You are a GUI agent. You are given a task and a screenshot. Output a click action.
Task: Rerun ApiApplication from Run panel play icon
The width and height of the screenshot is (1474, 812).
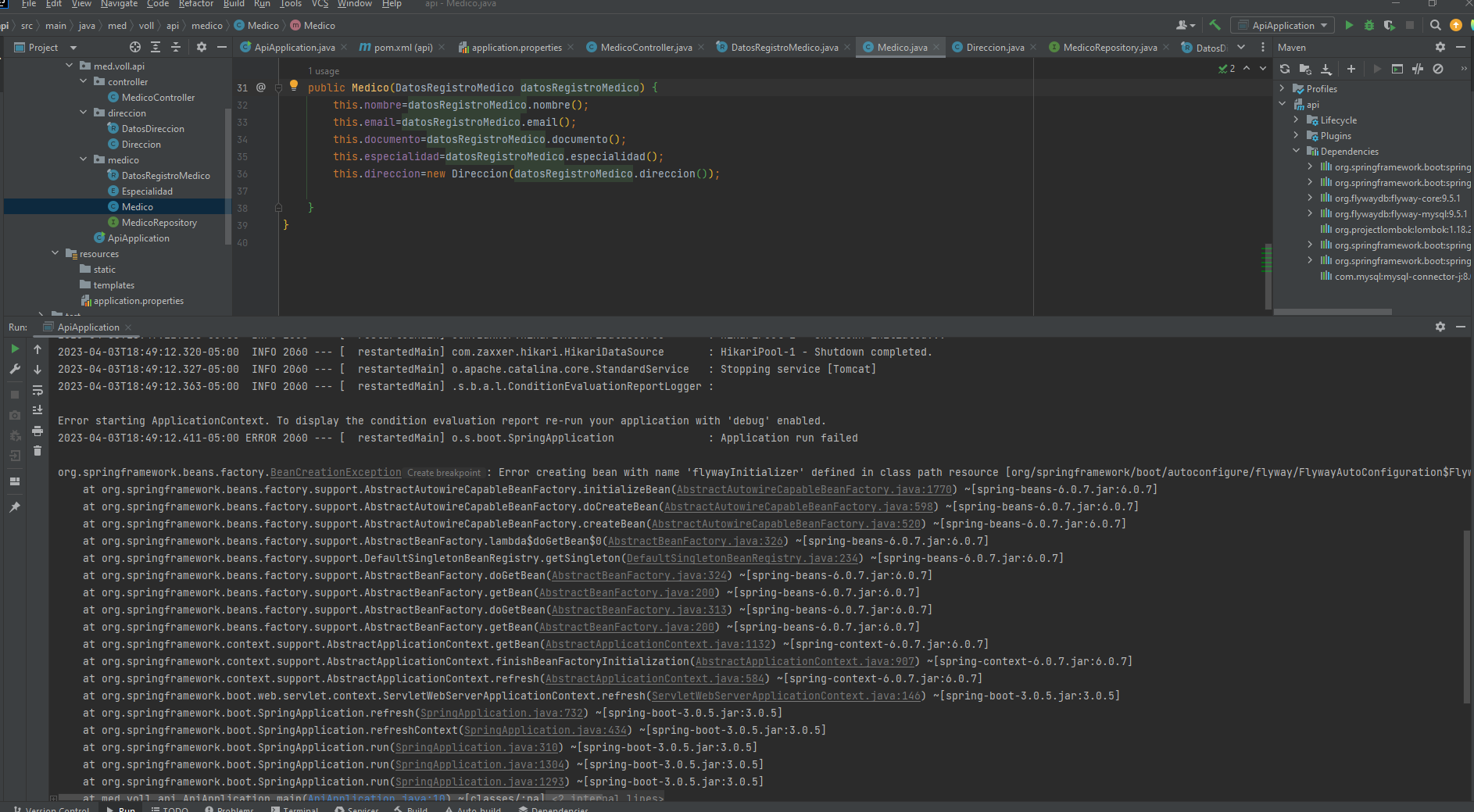15,349
